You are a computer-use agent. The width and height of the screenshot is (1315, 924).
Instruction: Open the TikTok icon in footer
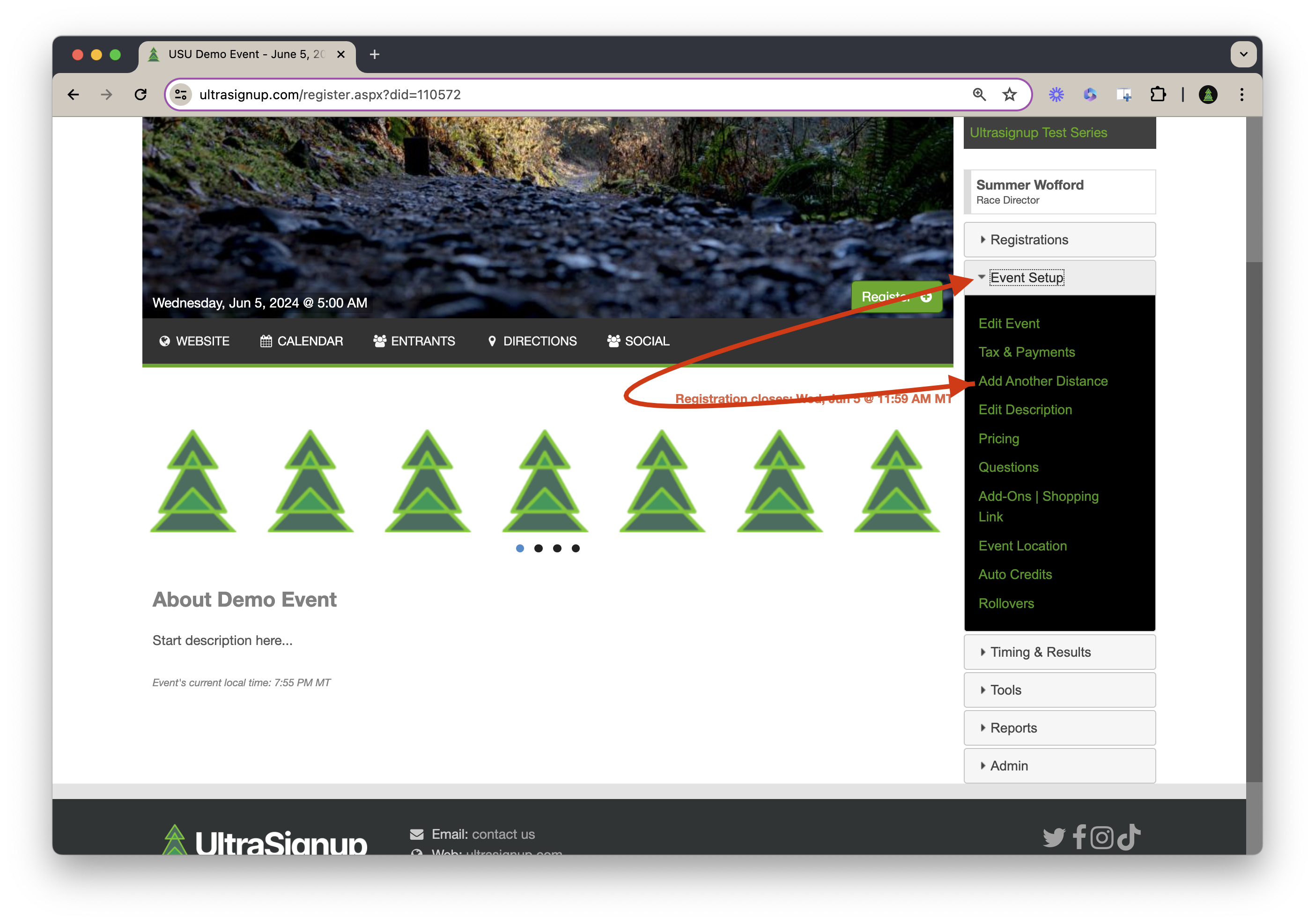point(1128,837)
